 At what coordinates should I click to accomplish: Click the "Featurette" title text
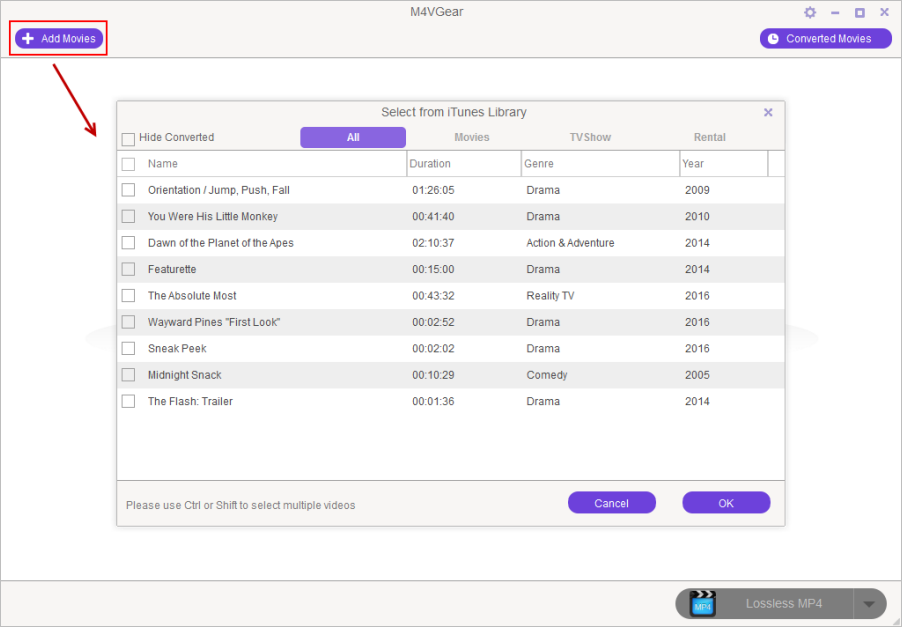coord(171,269)
